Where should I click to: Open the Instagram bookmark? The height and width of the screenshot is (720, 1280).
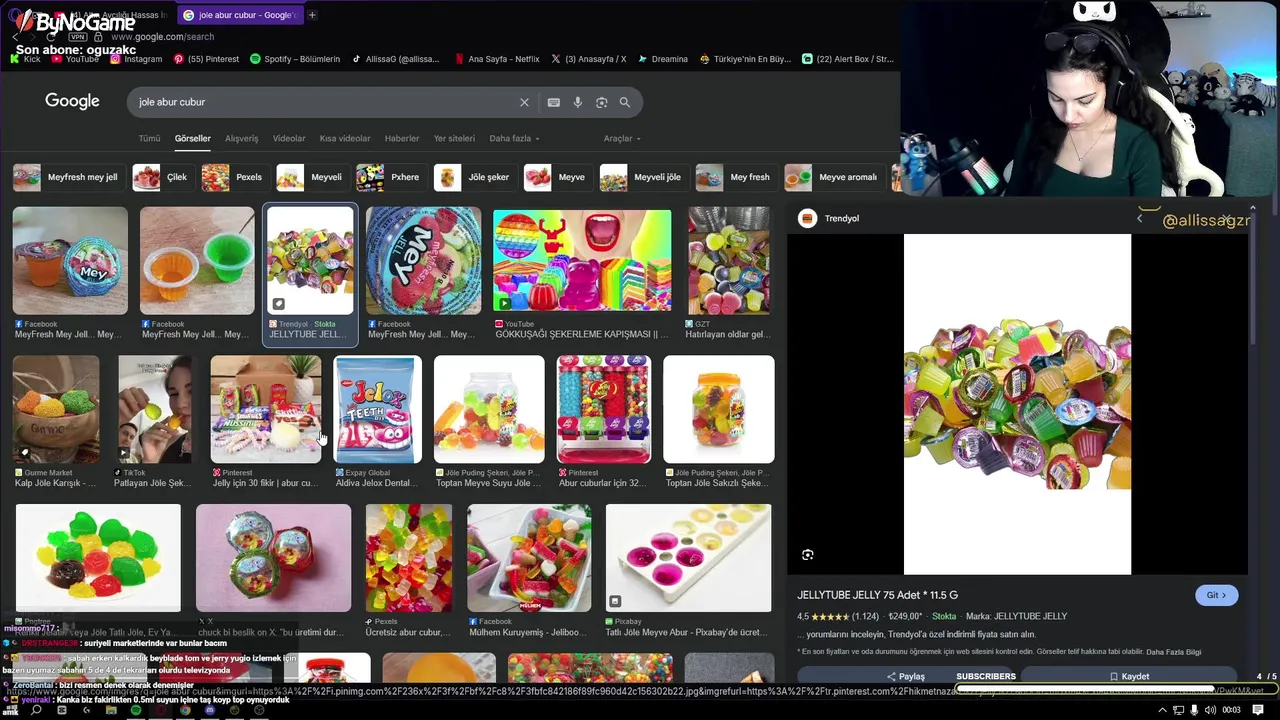coord(136,59)
